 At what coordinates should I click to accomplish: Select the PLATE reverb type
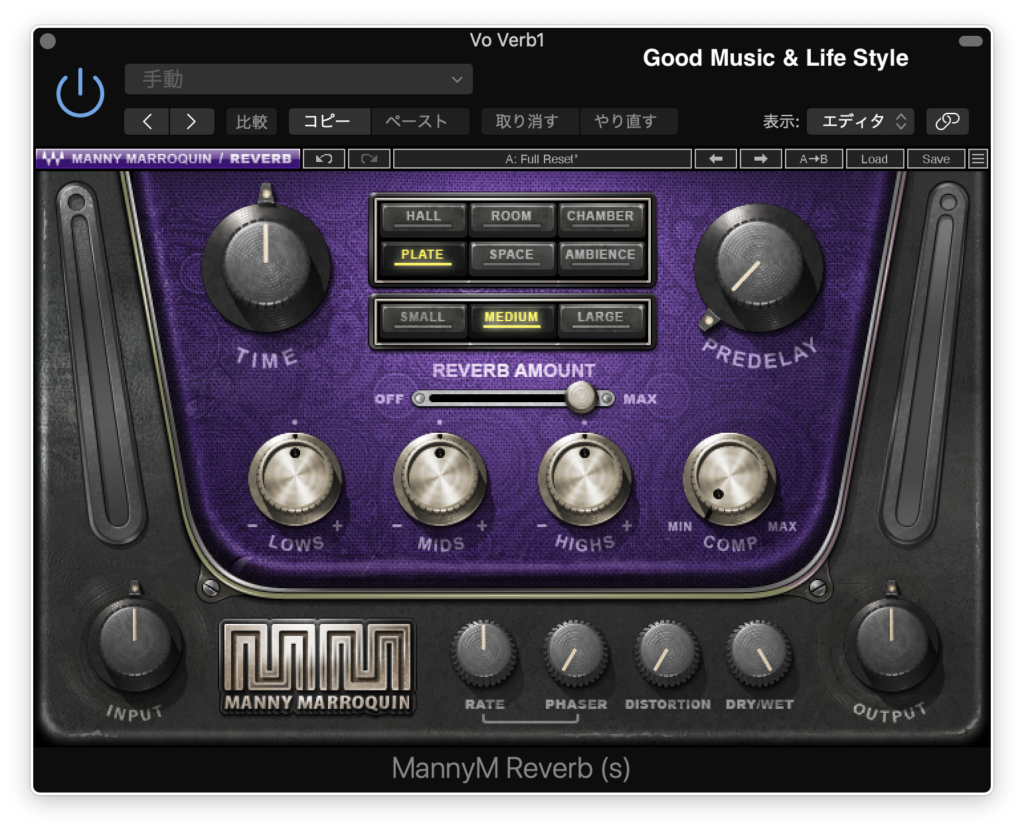[x=423, y=255]
